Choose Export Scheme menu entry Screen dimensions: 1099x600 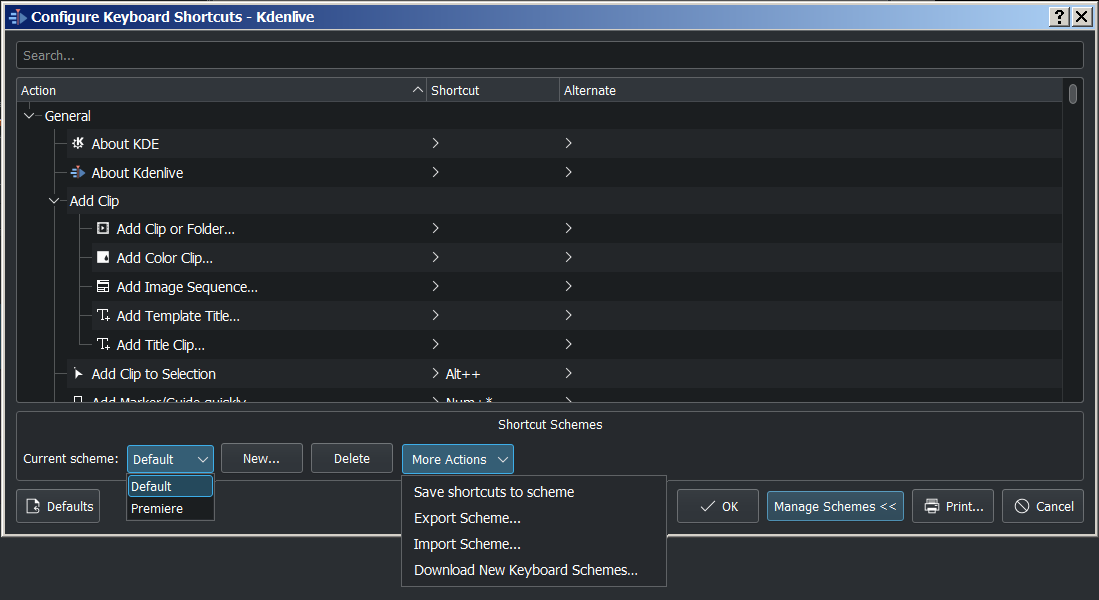pyautogui.click(x=467, y=518)
